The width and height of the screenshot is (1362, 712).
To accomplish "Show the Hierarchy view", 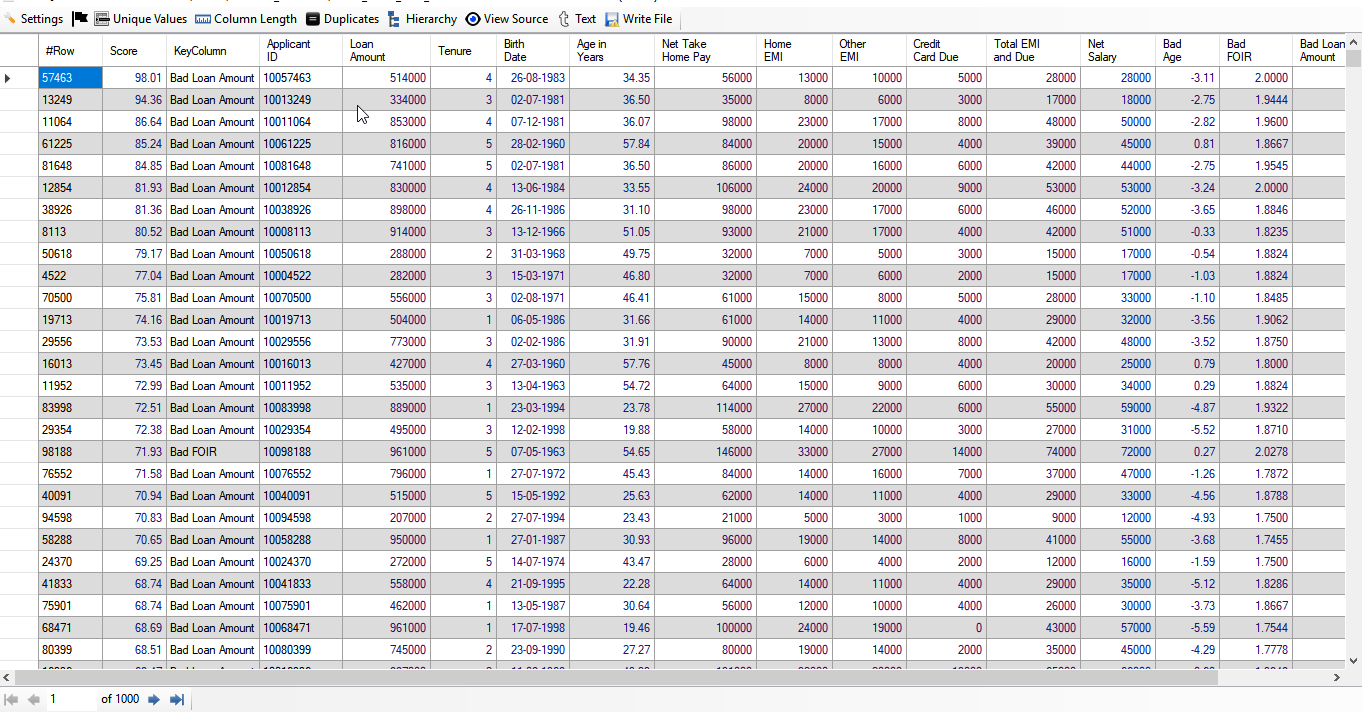I will point(422,19).
